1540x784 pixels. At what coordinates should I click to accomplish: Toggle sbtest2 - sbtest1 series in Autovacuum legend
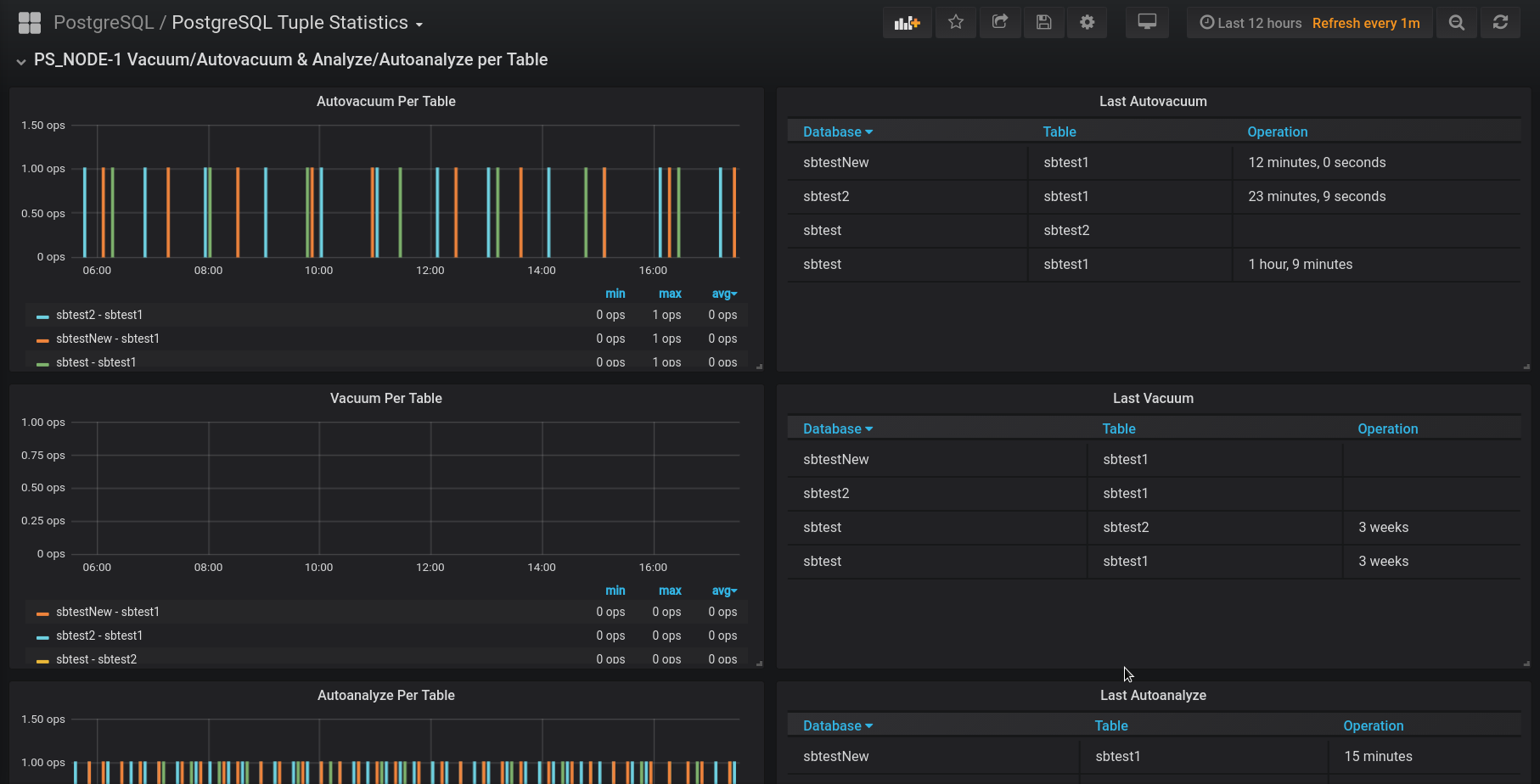(x=99, y=315)
